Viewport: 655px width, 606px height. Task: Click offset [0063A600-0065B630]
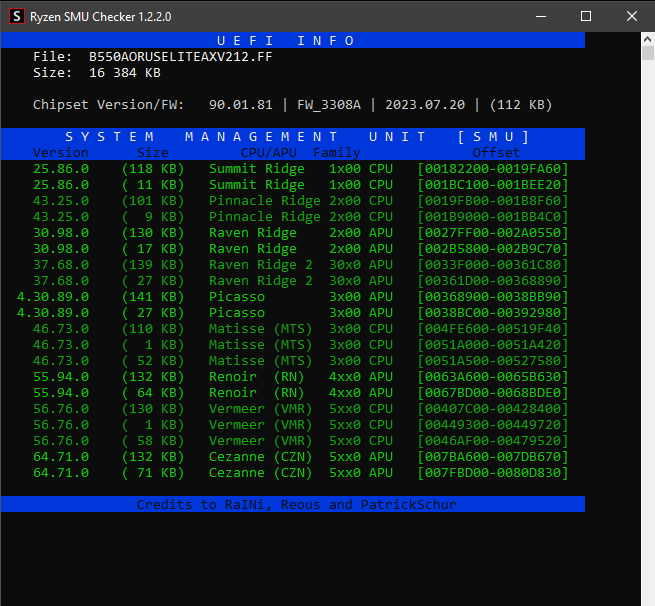point(493,377)
